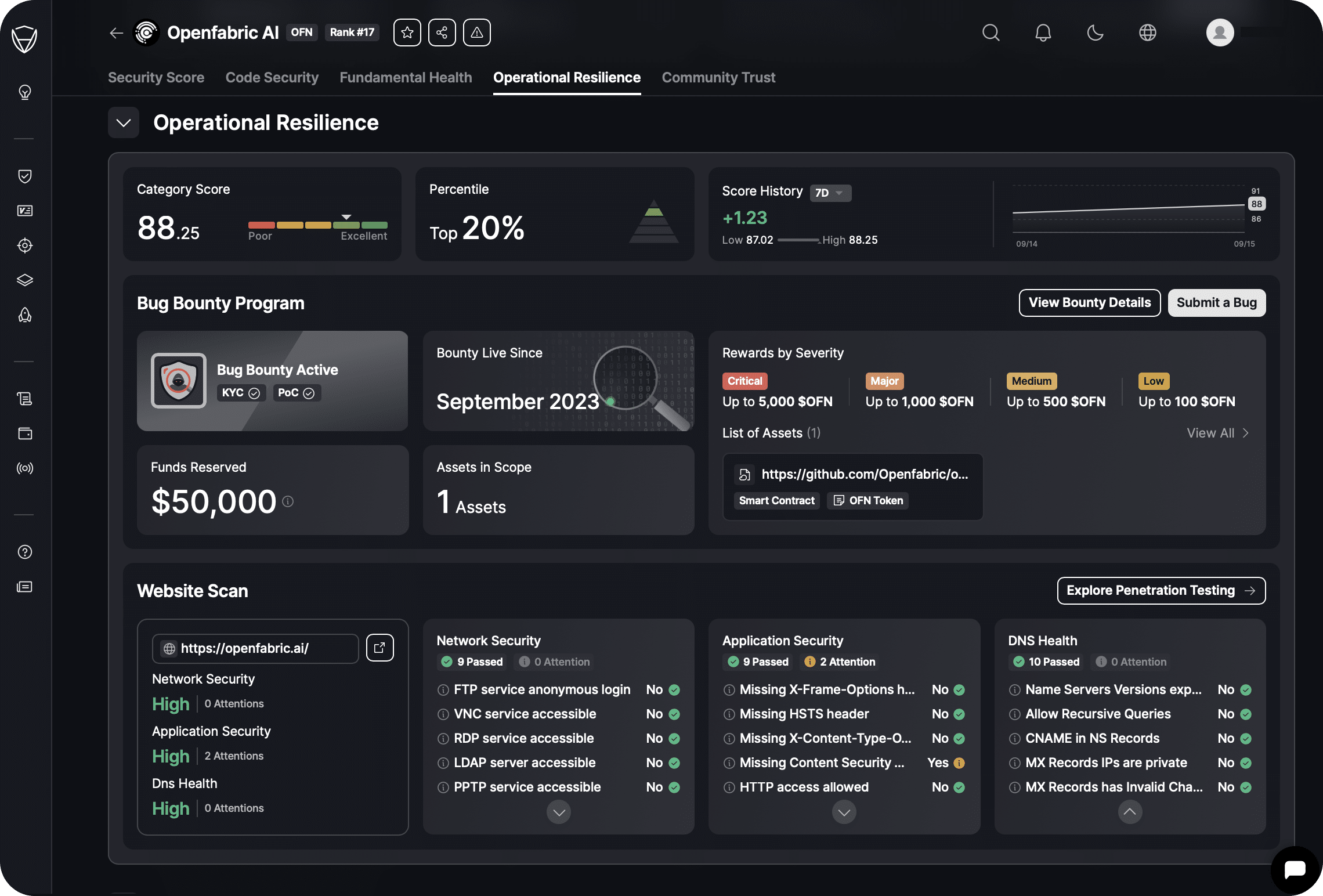Open the shield-check sidebar icon
This screenshot has width=1323, height=896.
click(x=25, y=176)
